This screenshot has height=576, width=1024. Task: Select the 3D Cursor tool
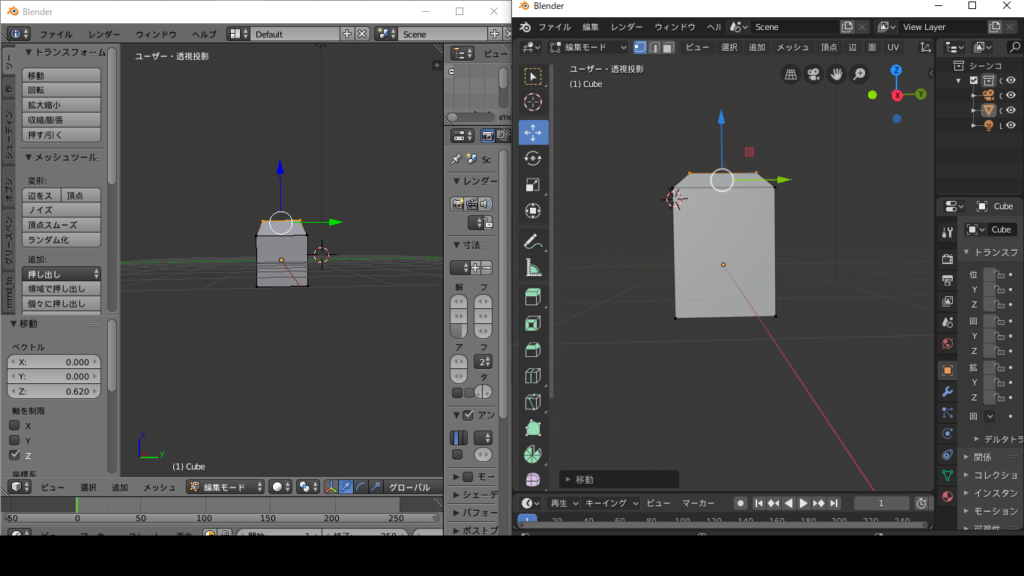[x=533, y=102]
